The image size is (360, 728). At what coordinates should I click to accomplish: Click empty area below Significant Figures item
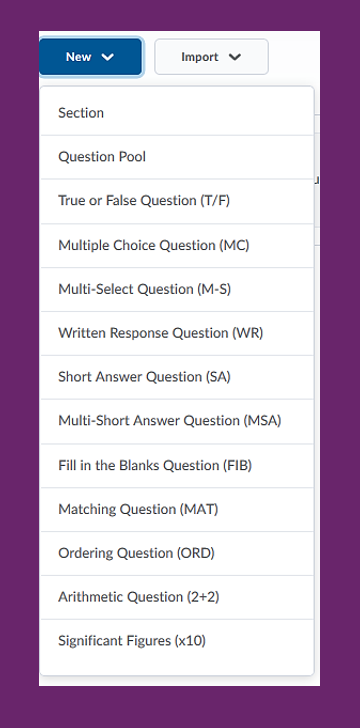(177, 669)
